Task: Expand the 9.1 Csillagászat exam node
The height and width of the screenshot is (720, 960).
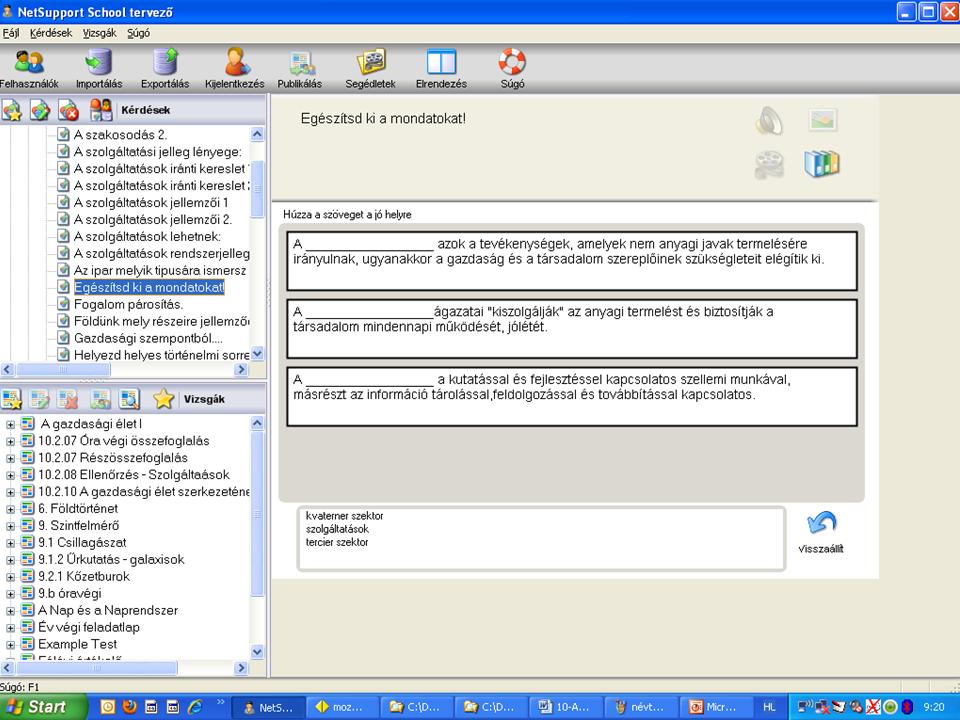Action: [11, 542]
